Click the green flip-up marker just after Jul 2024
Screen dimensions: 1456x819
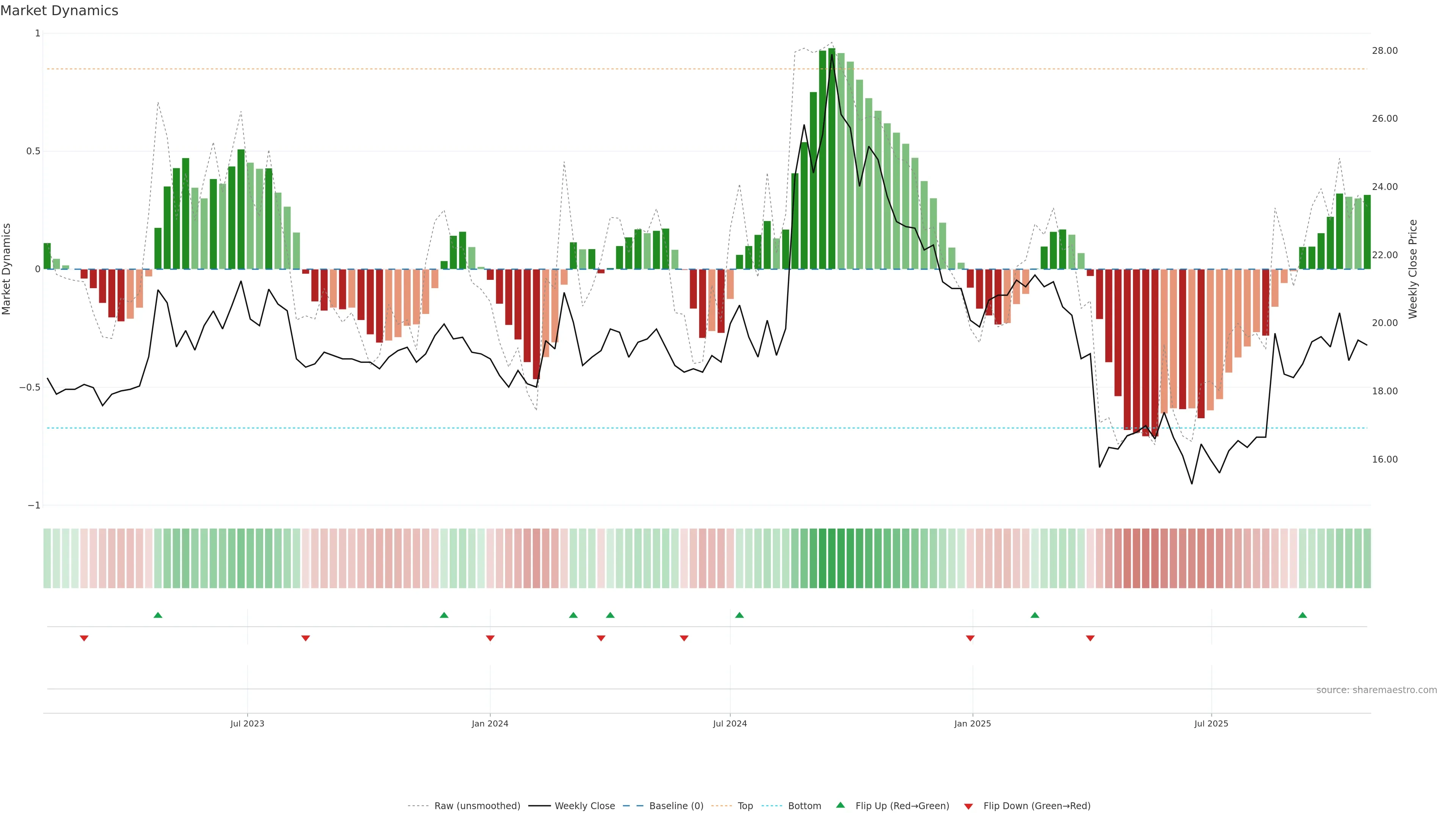(739, 615)
